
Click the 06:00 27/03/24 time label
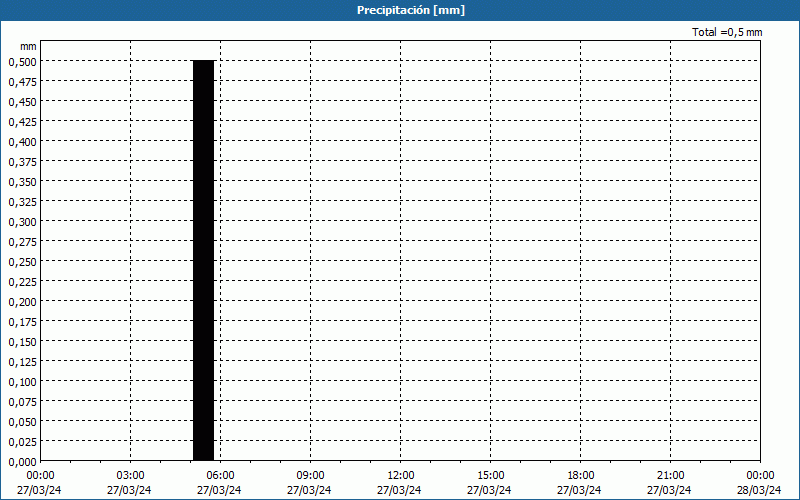(219, 483)
